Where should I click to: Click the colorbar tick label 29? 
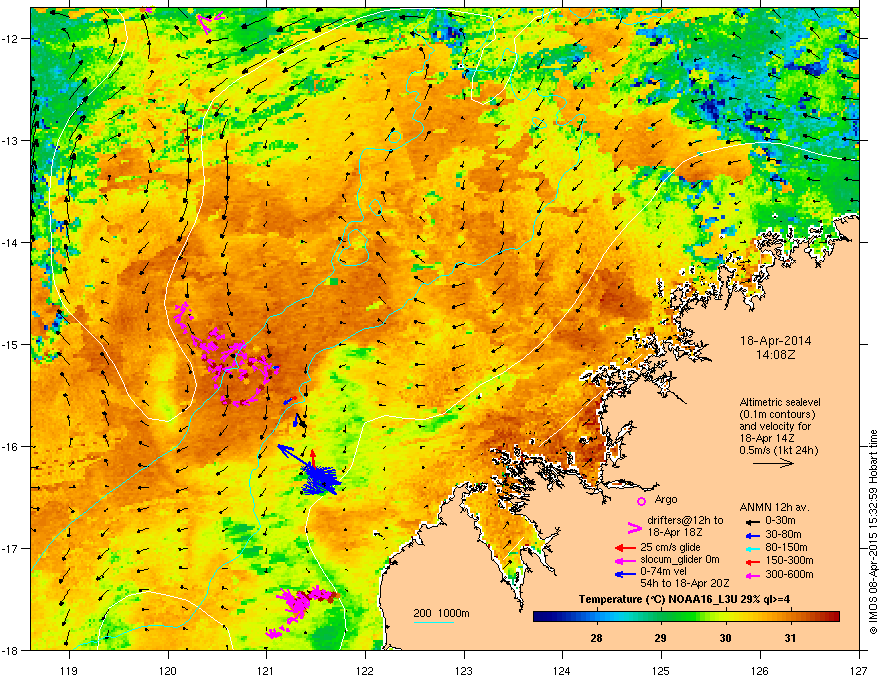(x=661, y=638)
